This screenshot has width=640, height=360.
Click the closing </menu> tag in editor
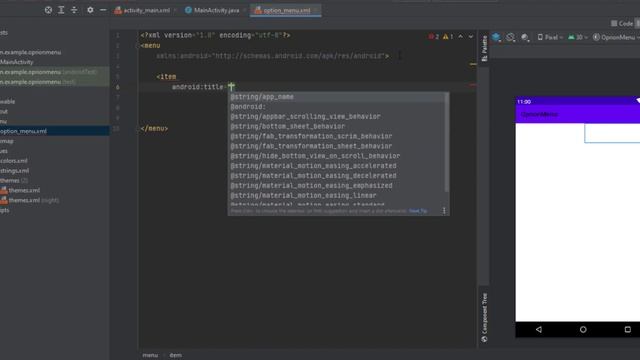[154, 128]
